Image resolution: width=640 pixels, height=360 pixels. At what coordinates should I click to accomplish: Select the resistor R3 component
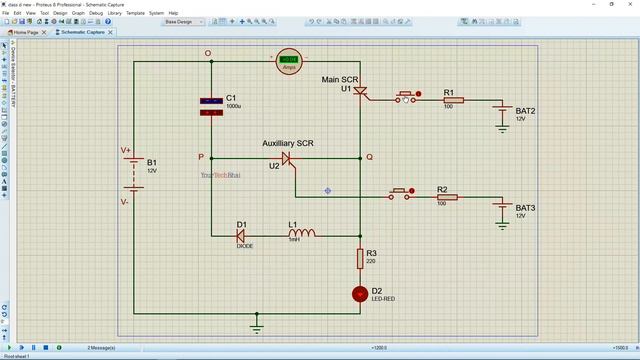click(x=360, y=259)
